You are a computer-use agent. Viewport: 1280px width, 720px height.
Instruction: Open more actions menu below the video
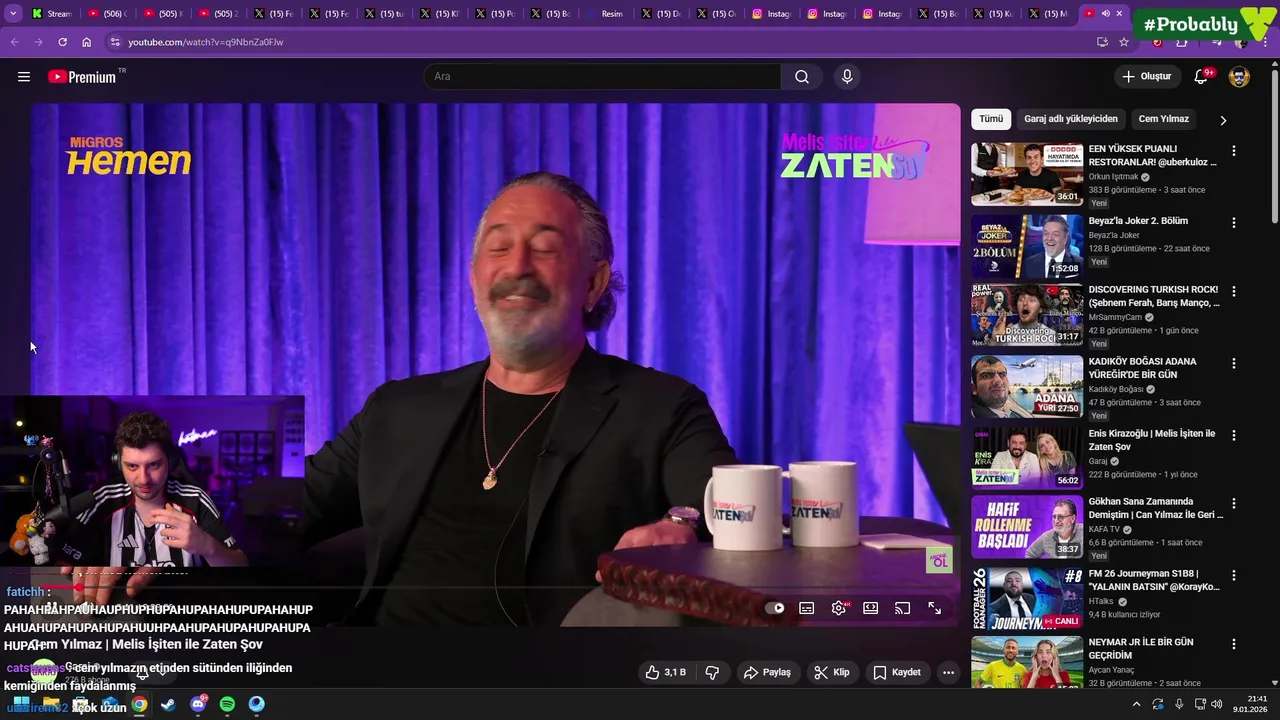point(948,673)
